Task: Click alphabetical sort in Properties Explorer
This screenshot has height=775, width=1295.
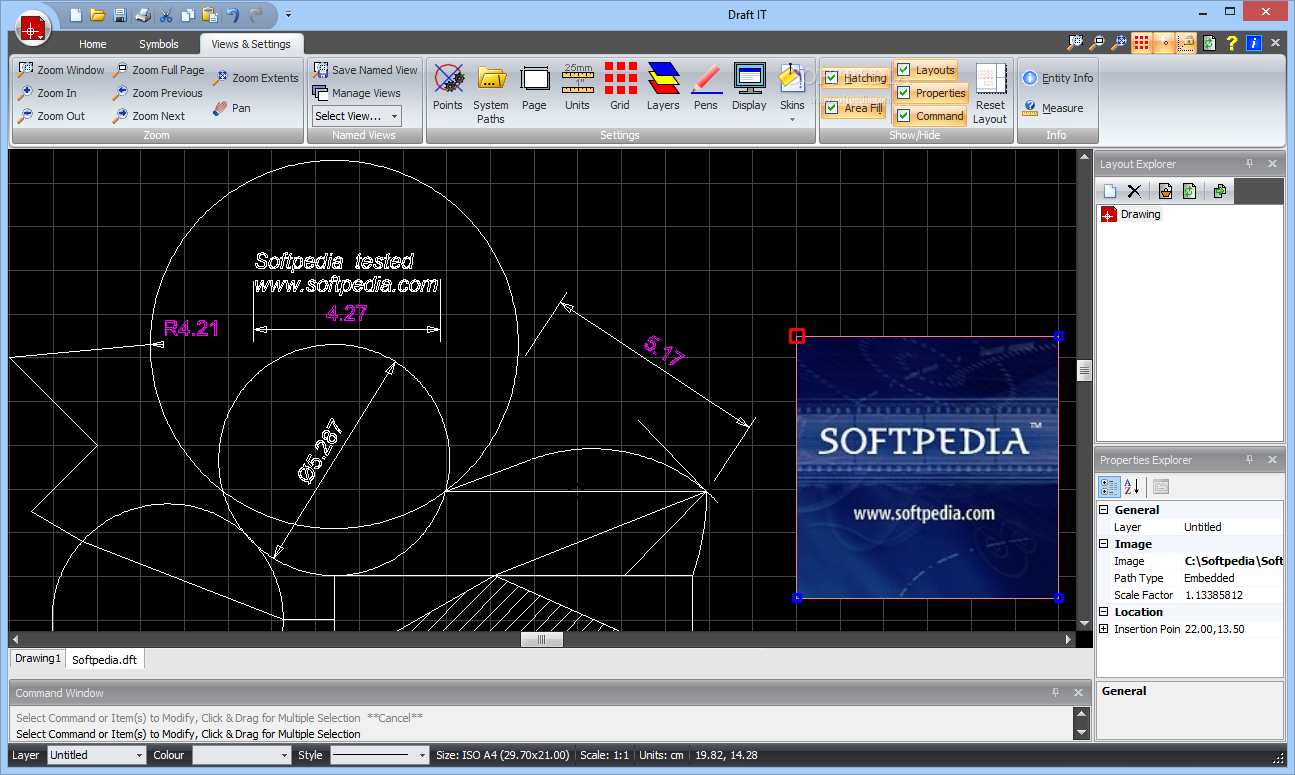Action: 1132,487
